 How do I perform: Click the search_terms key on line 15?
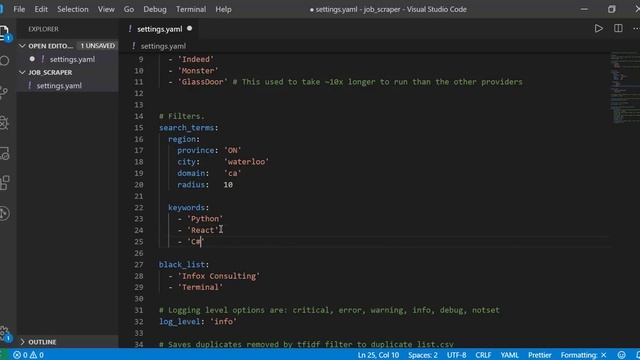click(x=187, y=128)
